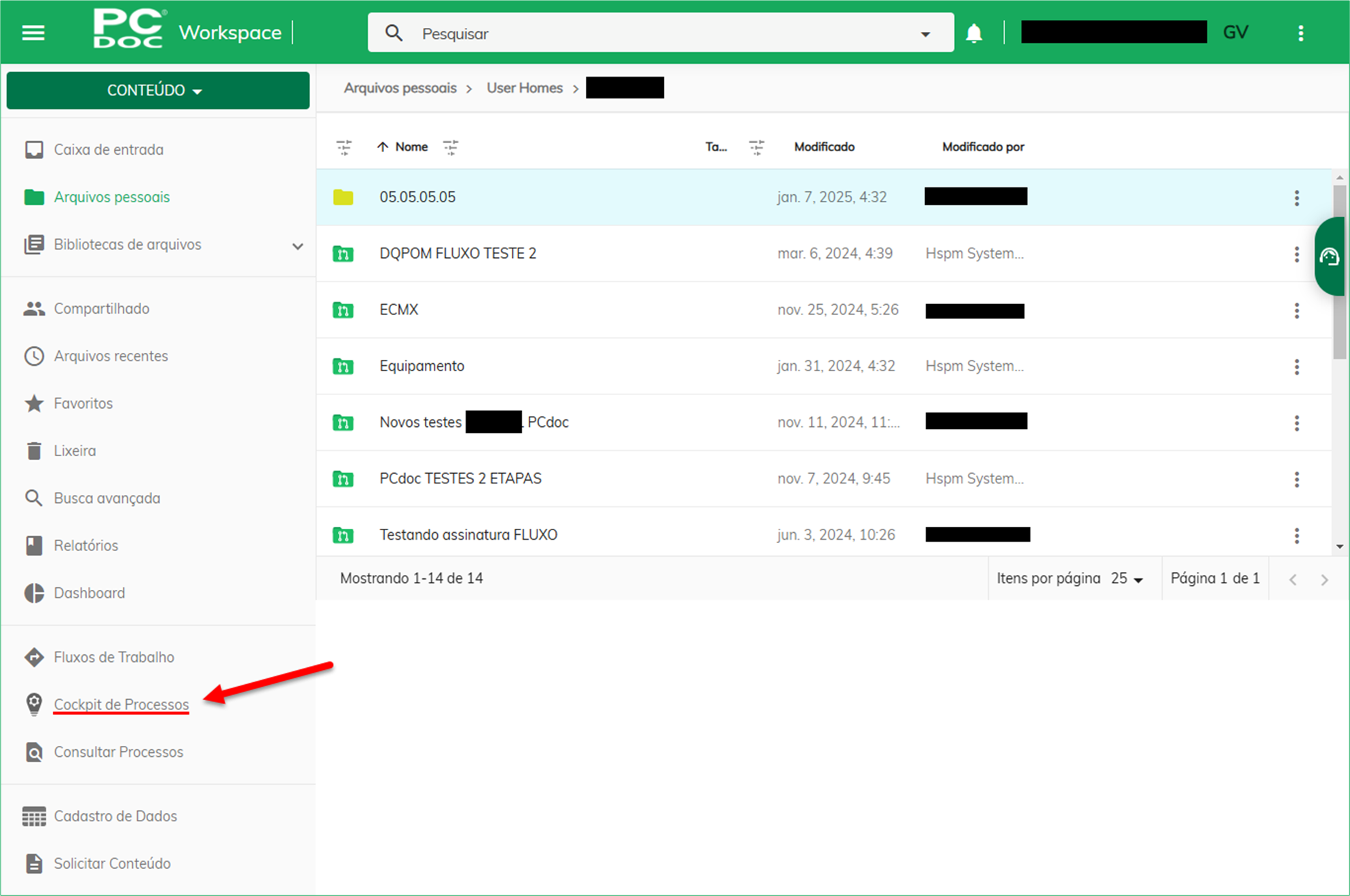The width and height of the screenshot is (1350, 896).
Task: Click the Cockpit de Processos bulb icon
Action: click(x=34, y=705)
